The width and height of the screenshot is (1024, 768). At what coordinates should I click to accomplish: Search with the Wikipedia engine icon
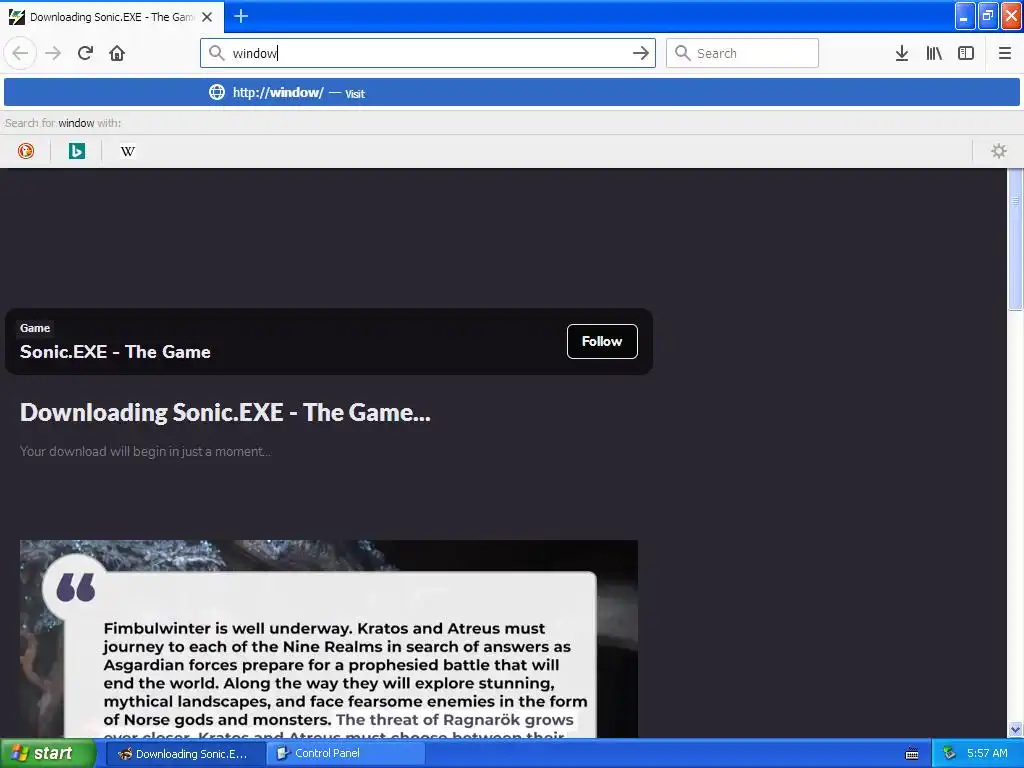[128, 151]
